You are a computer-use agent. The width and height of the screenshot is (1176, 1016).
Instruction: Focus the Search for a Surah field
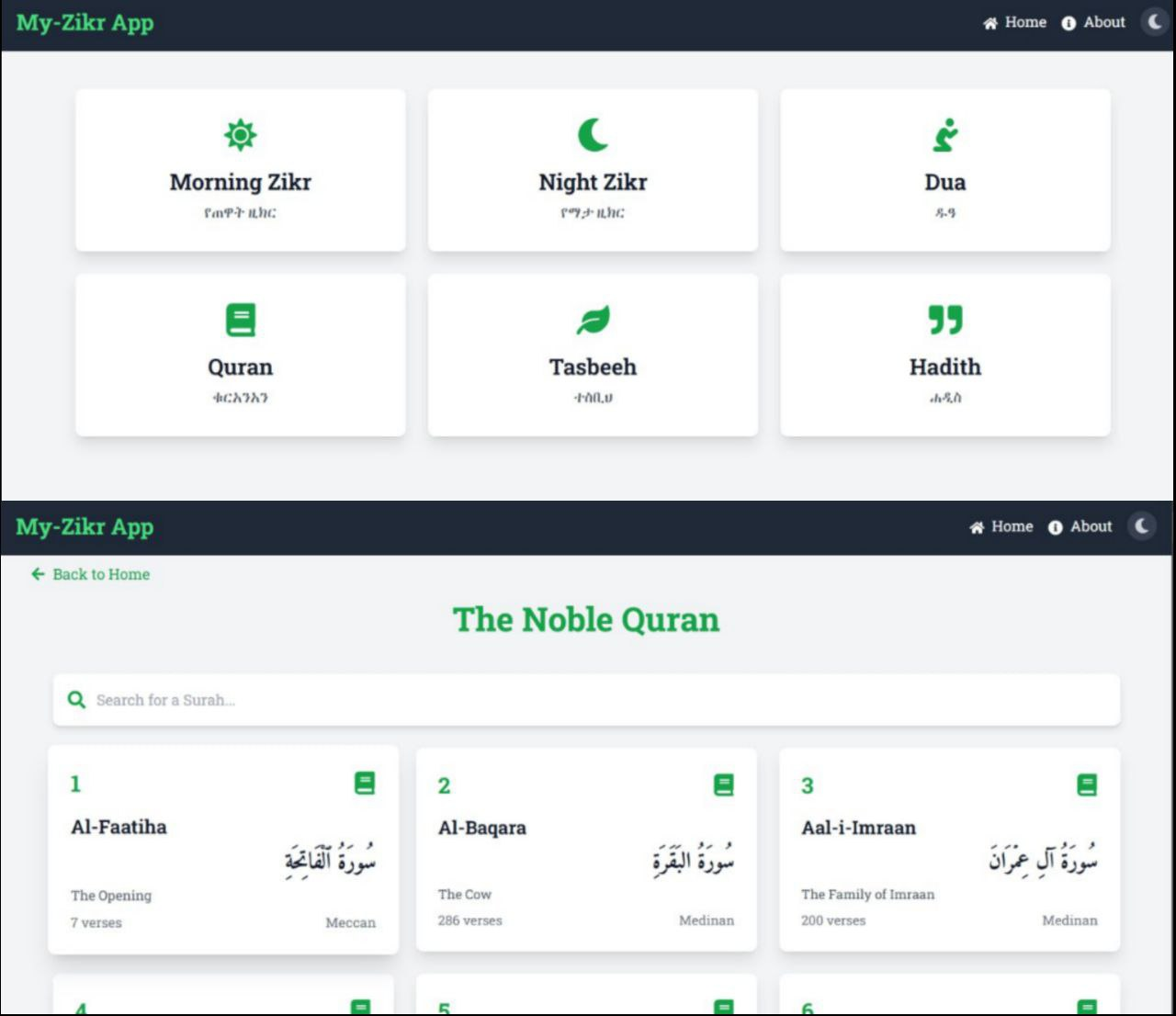(586, 700)
